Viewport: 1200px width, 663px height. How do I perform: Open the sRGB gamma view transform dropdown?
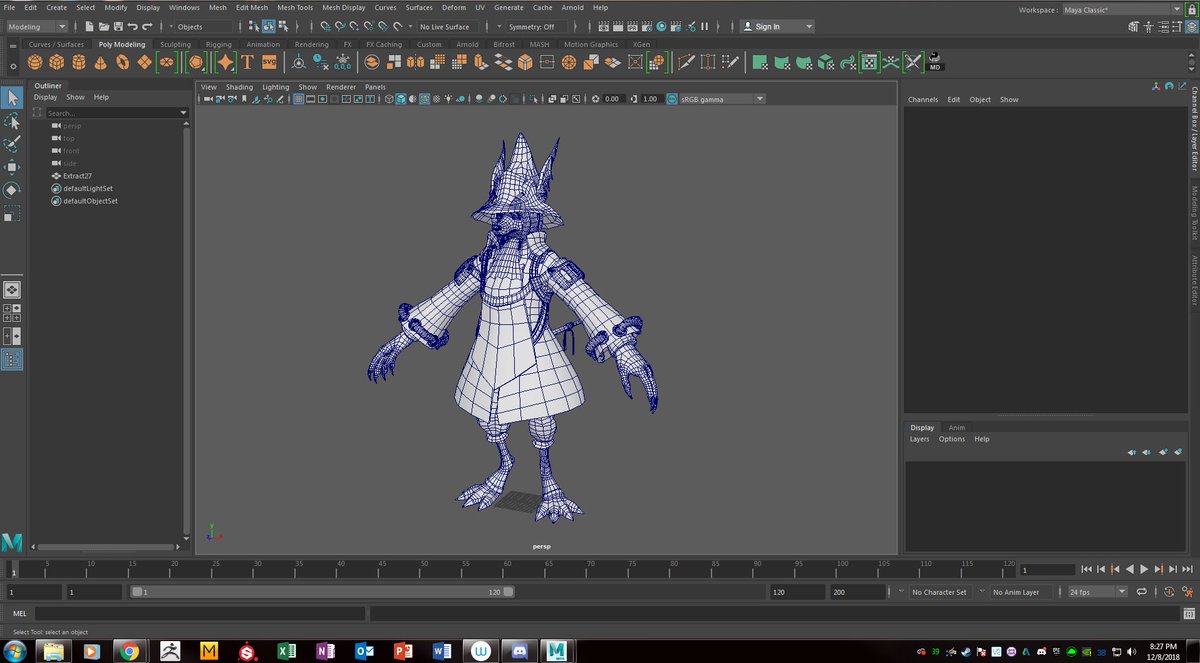click(722, 99)
